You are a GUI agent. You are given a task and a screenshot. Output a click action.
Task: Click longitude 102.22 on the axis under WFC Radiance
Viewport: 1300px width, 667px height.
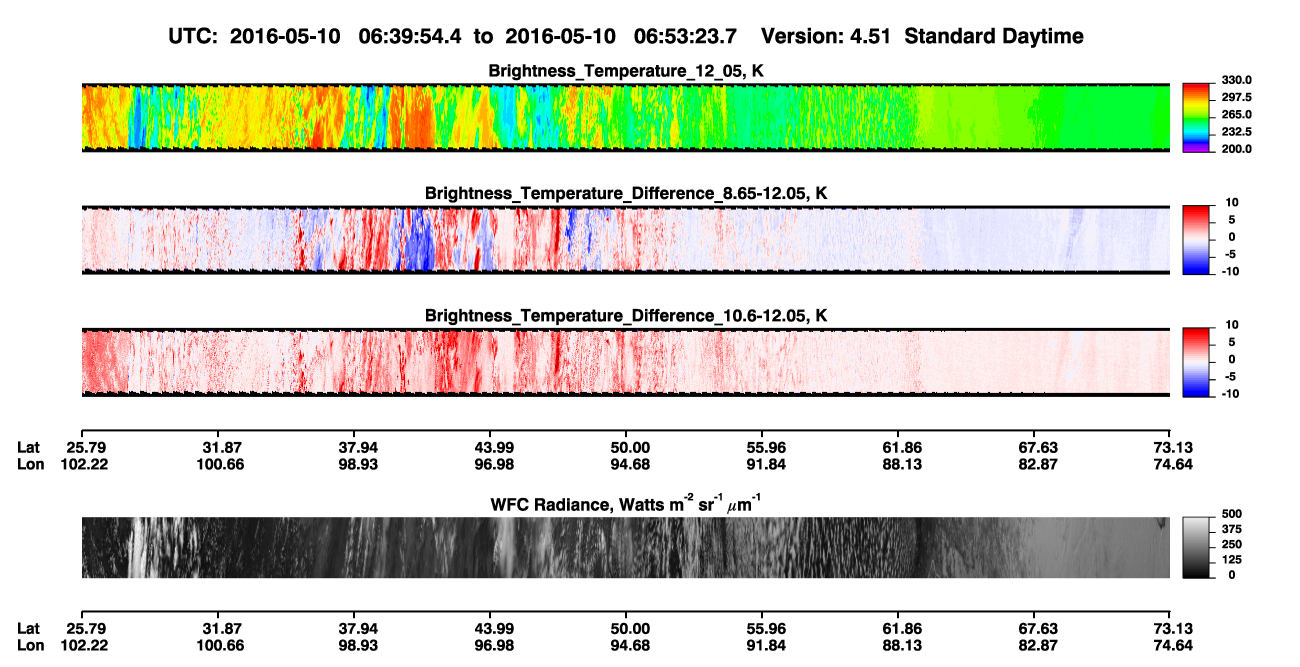(x=84, y=645)
